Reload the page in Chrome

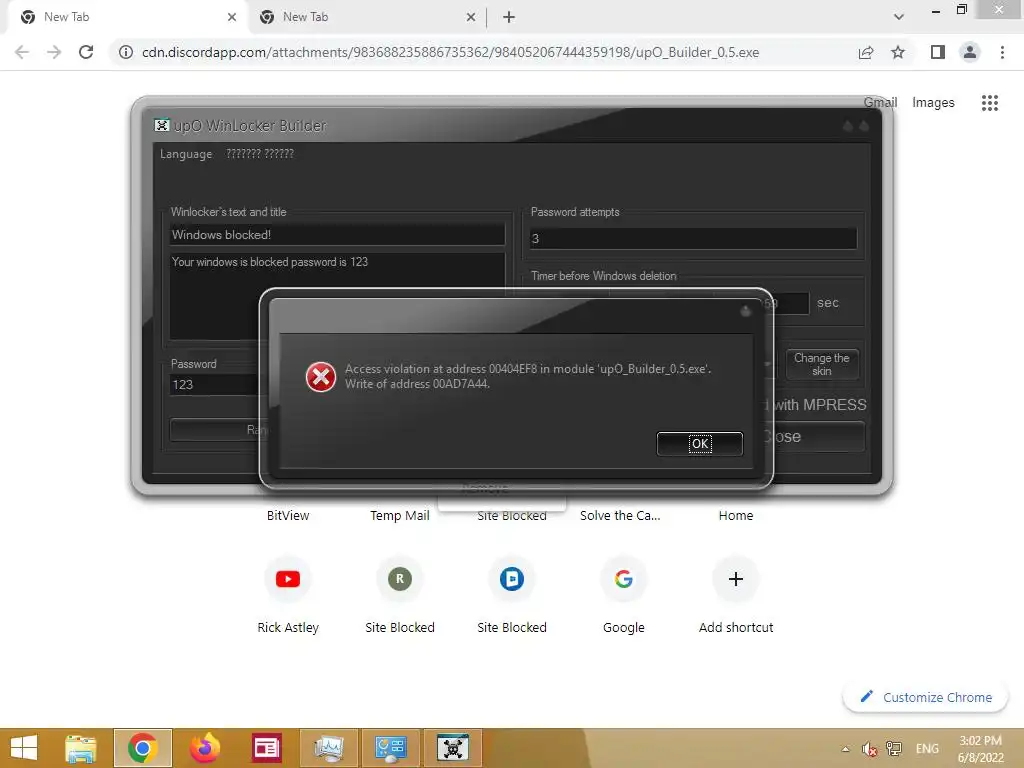click(86, 52)
